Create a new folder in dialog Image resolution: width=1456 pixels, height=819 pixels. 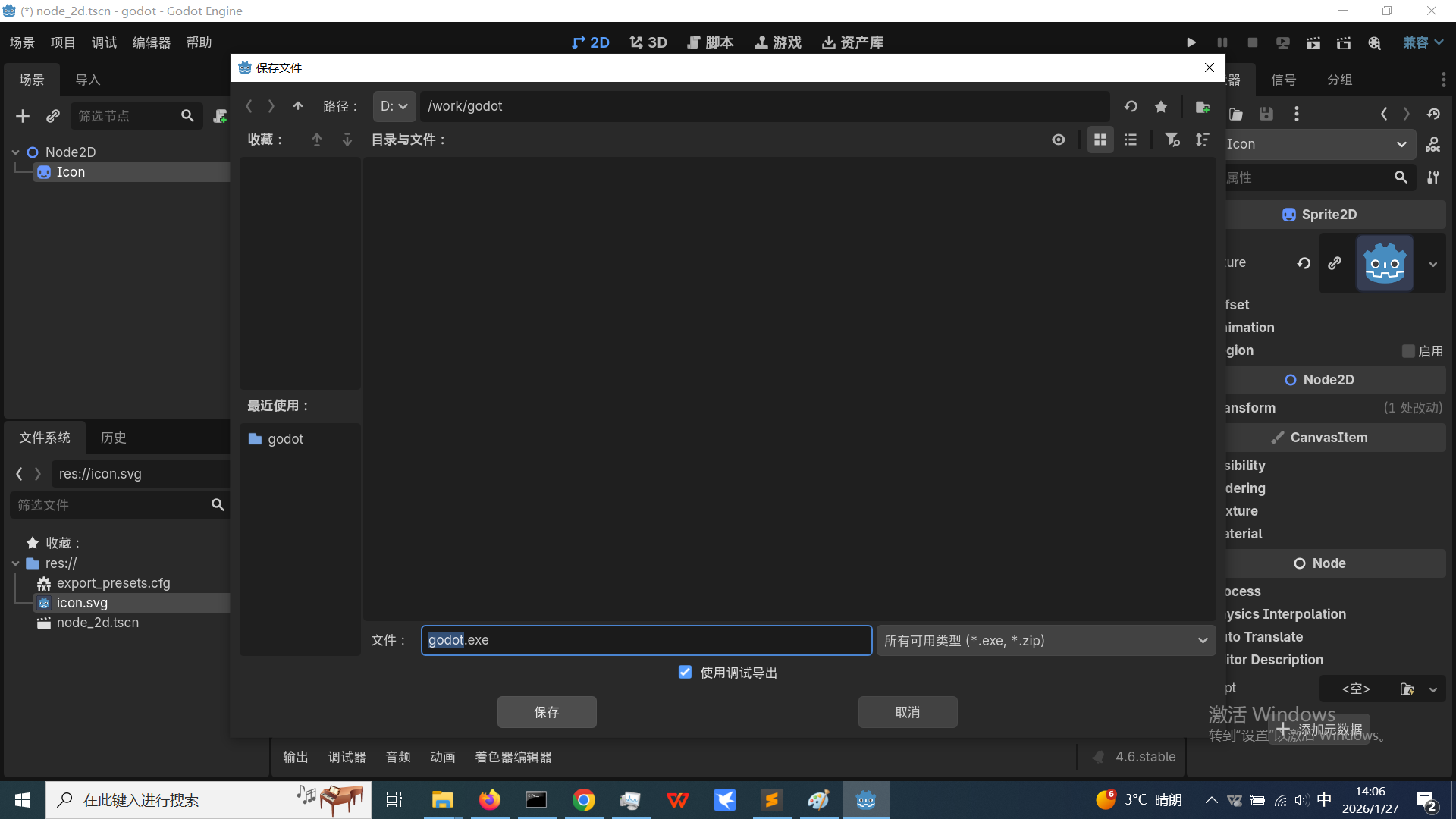point(1202,107)
